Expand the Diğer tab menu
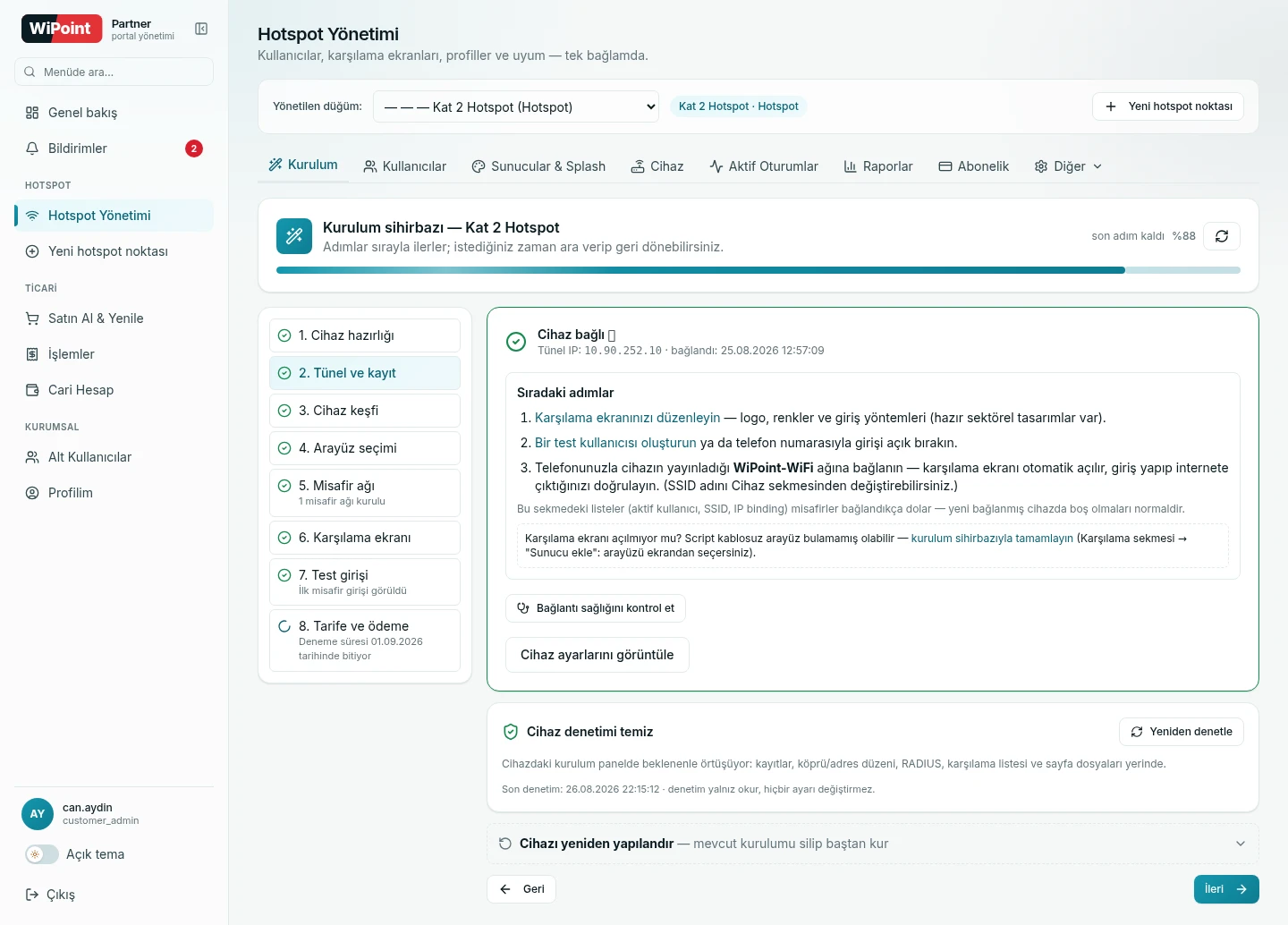The image size is (1288, 925). (1068, 166)
